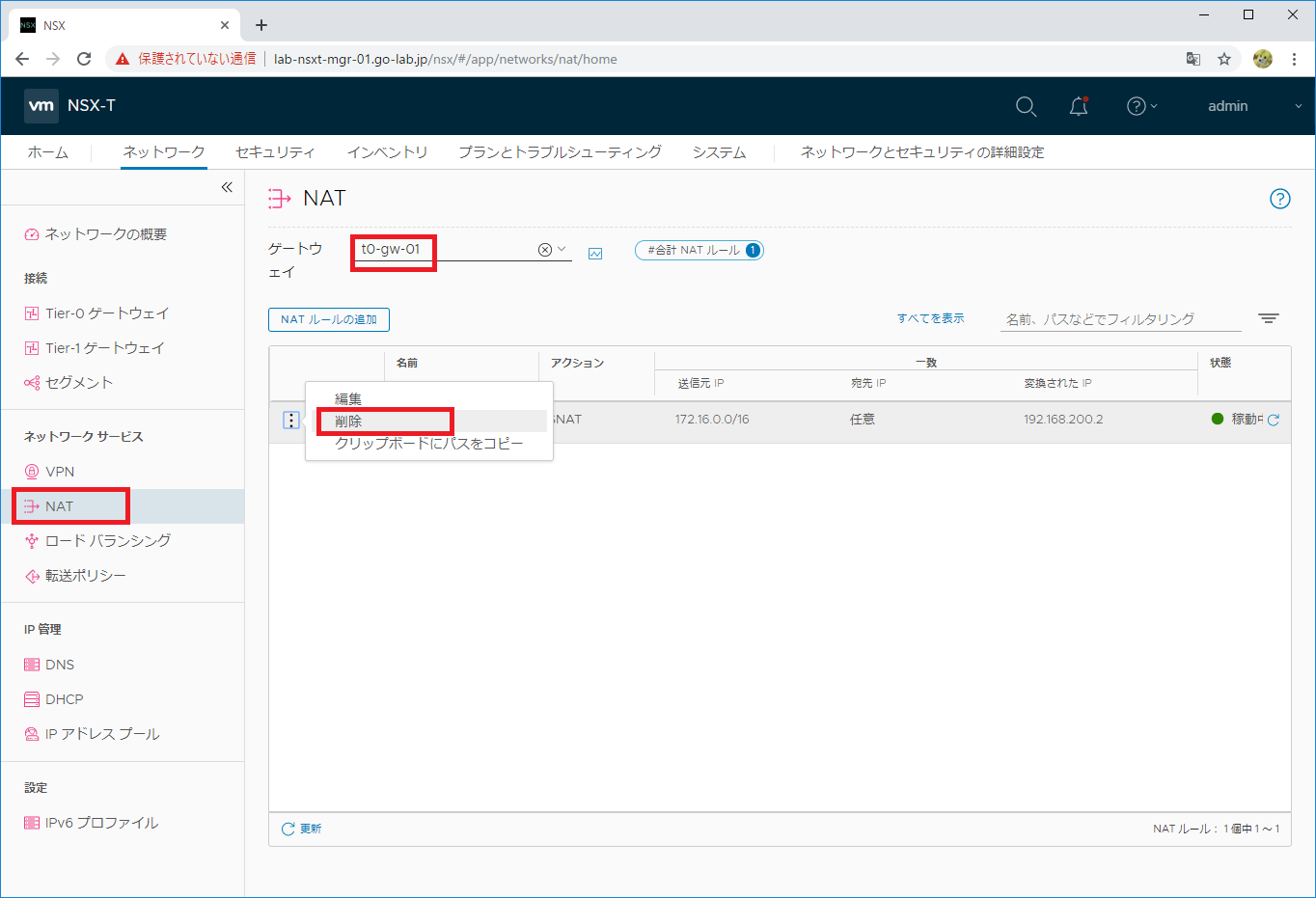The width and height of the screenshot is (1316, 898).
Task: Click the source IP 172.16.0.0/16 cell
Action: click(x=712, y=420)
